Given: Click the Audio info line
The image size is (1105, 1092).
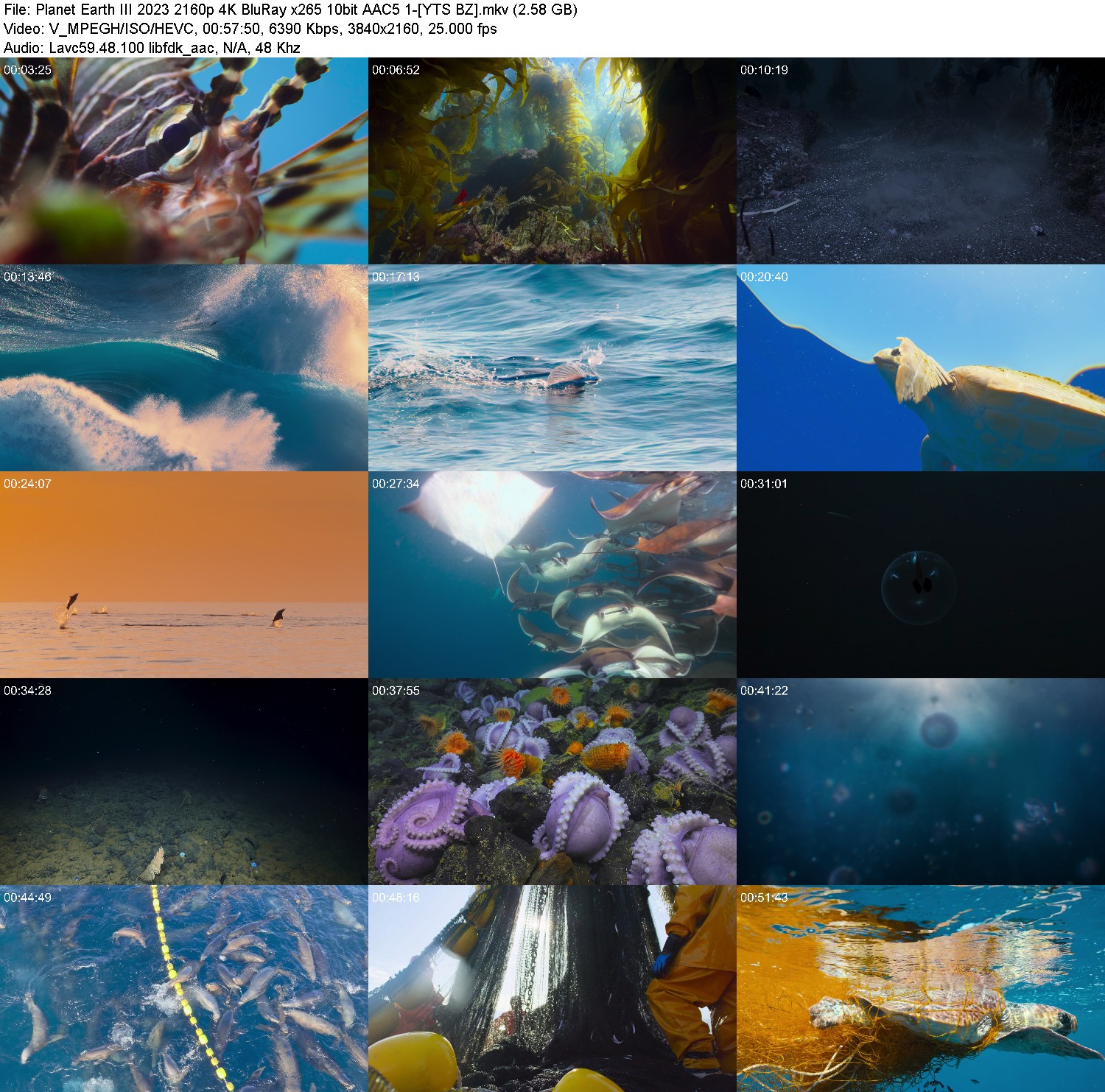Looking at the screenshot, I should 152,48.
